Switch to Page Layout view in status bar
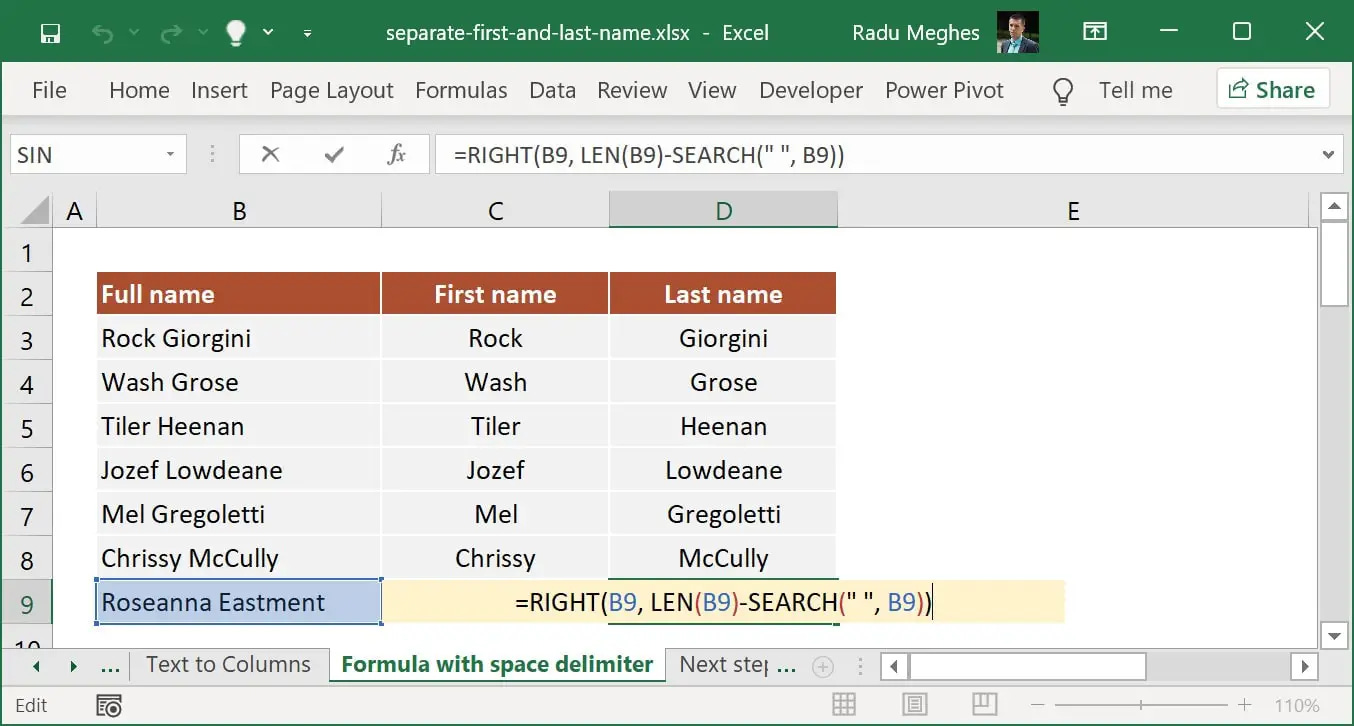The image size is (1354, 726). [915, 705]
